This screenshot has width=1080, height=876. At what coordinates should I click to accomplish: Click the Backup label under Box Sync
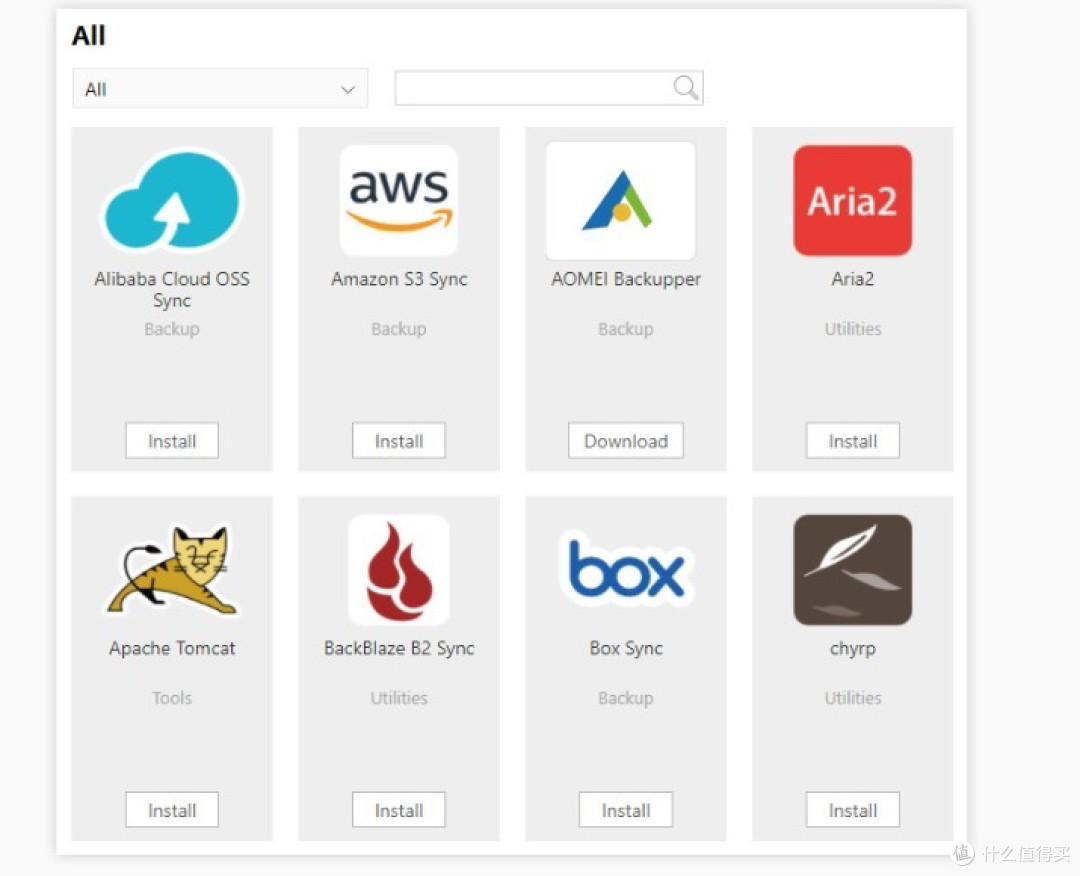[625, 698]
